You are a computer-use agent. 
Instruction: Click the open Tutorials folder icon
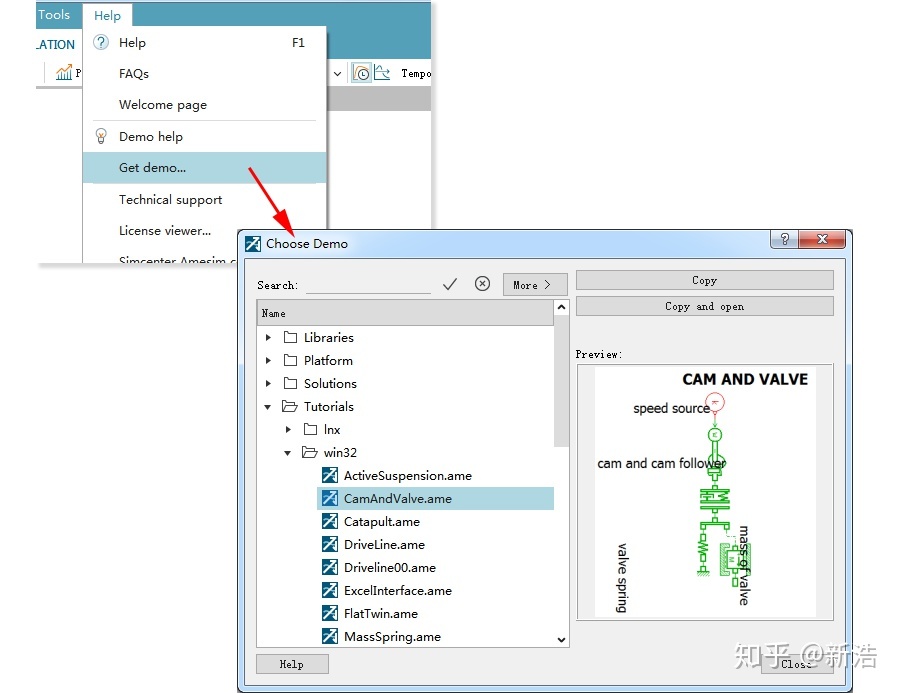click(290, 406)
